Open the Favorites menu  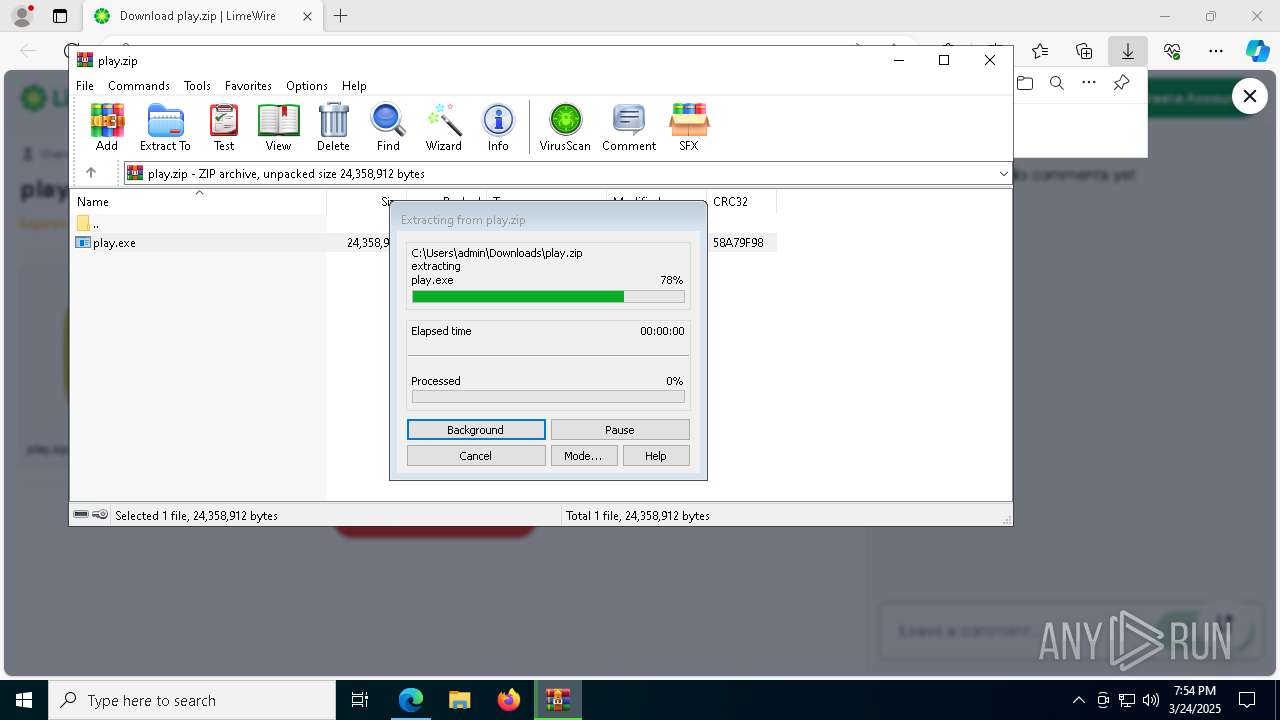click(x=248, y=86)
